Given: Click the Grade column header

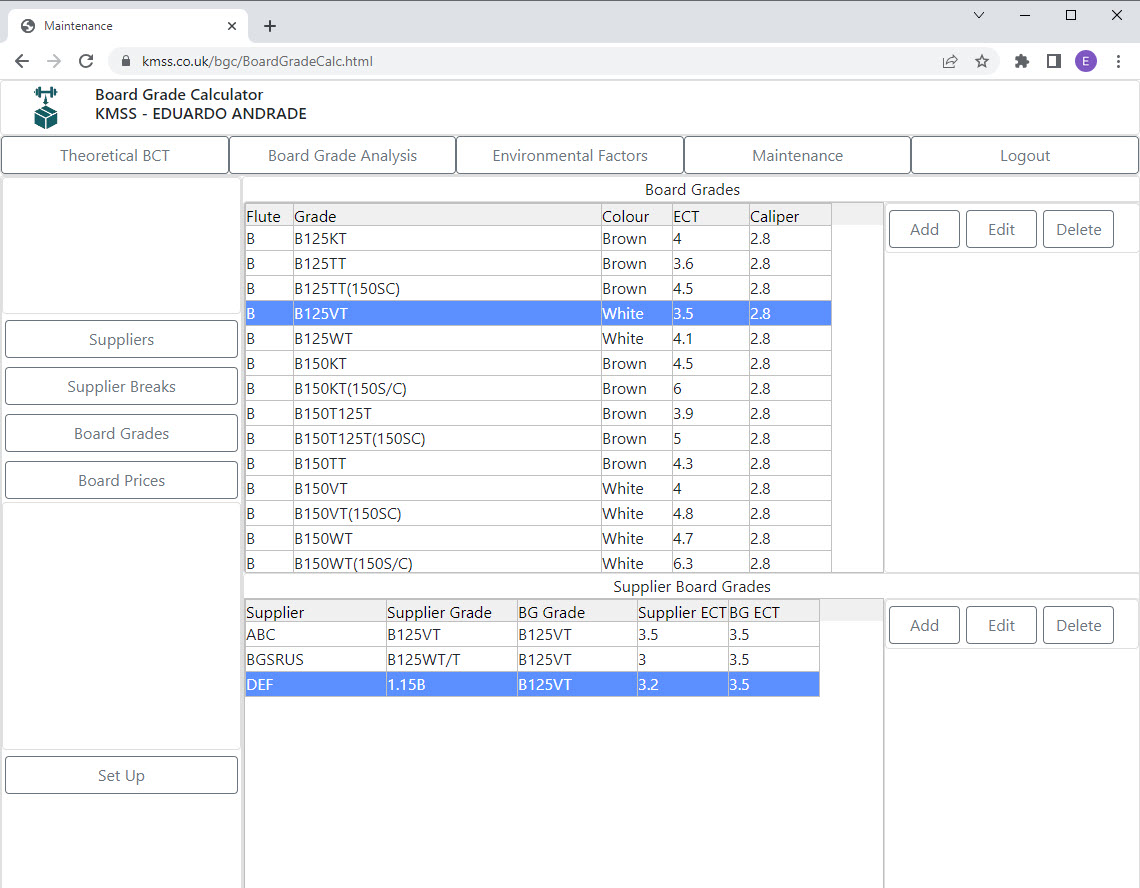Looking at the screenshot, I should tap(447, 216).
